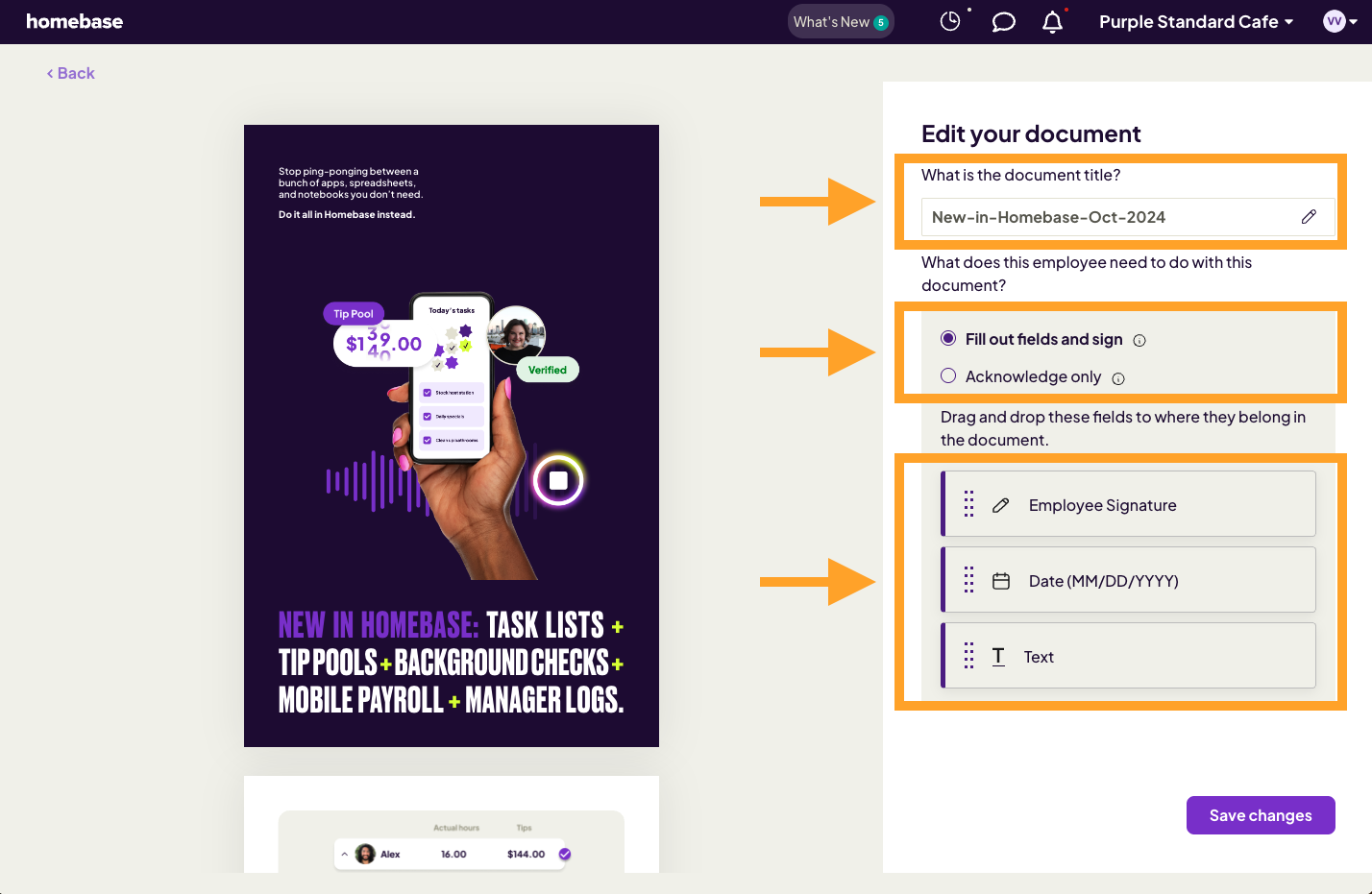
Task: Click info icon beside Fill out fields and sign
Action: 1139,341
